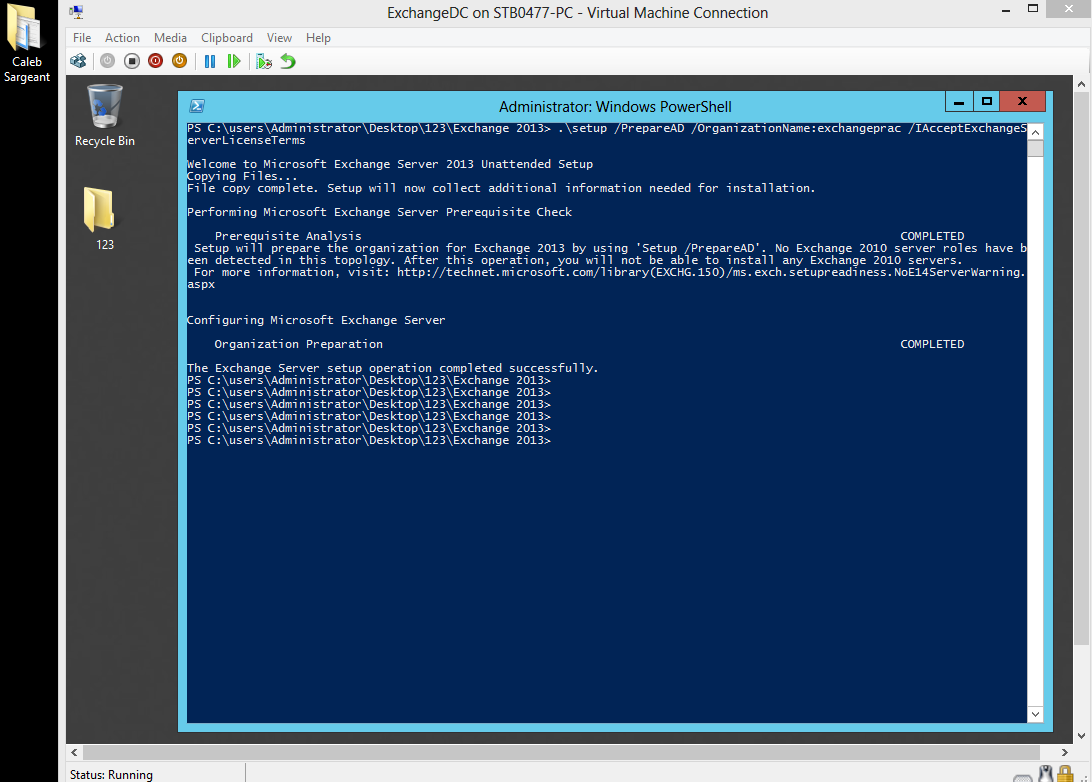Open the Action menu
The width and height of the screenshot is (1092, 782).
click(x=123, y=38)
